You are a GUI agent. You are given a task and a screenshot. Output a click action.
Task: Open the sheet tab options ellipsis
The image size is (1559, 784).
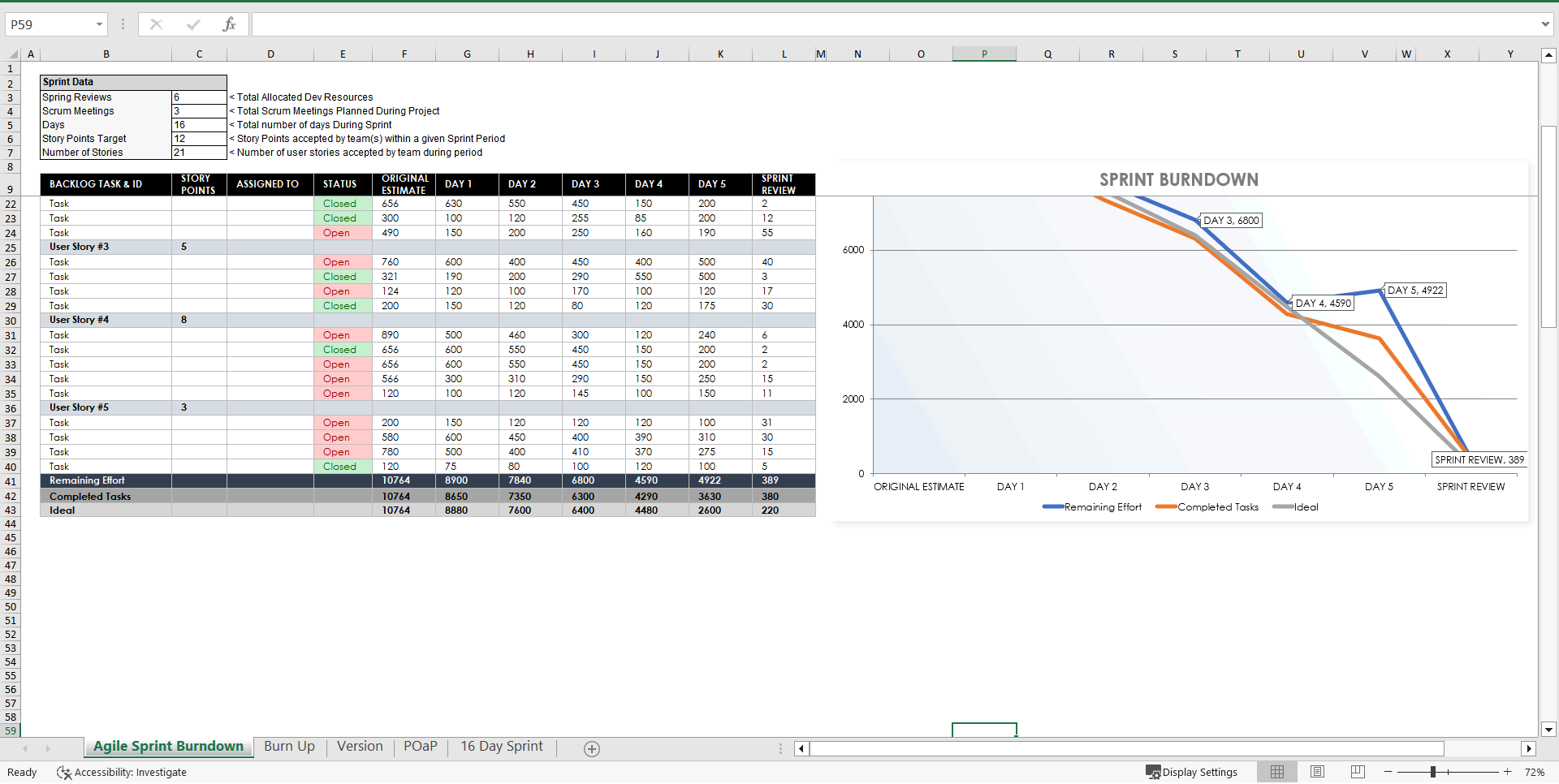780,748
